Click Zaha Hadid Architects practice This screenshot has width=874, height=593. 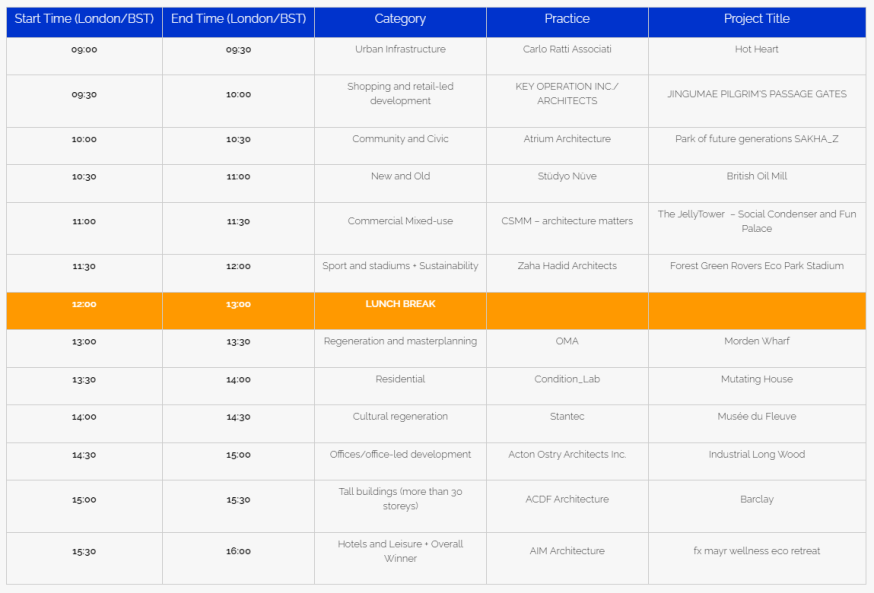click(x=567, y=266)
